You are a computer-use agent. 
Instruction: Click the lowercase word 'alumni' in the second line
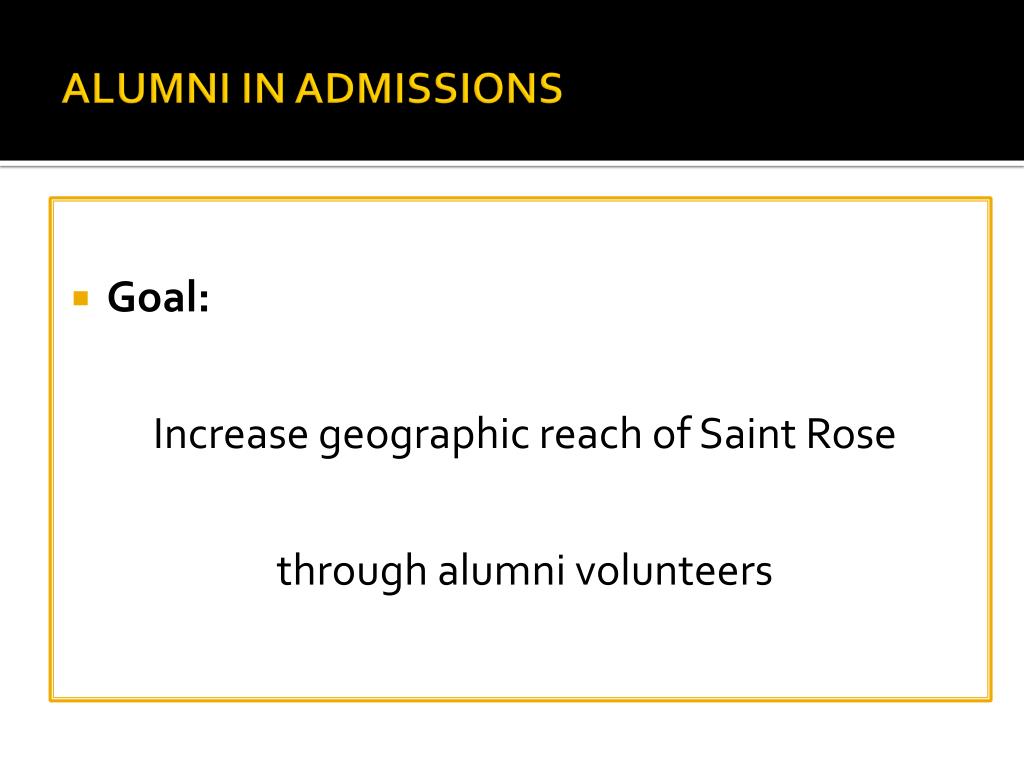coord(501,569)
